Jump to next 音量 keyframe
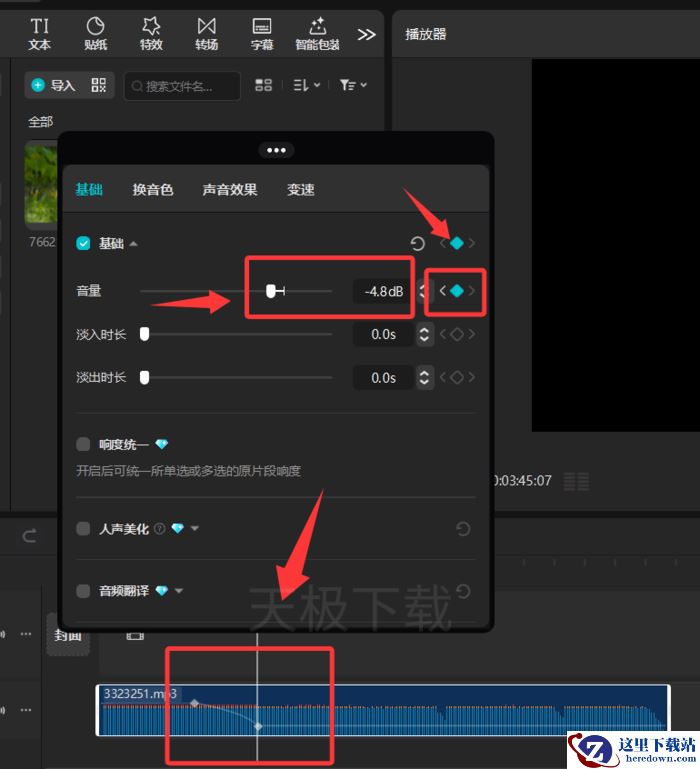 click(x=471, y=291)
